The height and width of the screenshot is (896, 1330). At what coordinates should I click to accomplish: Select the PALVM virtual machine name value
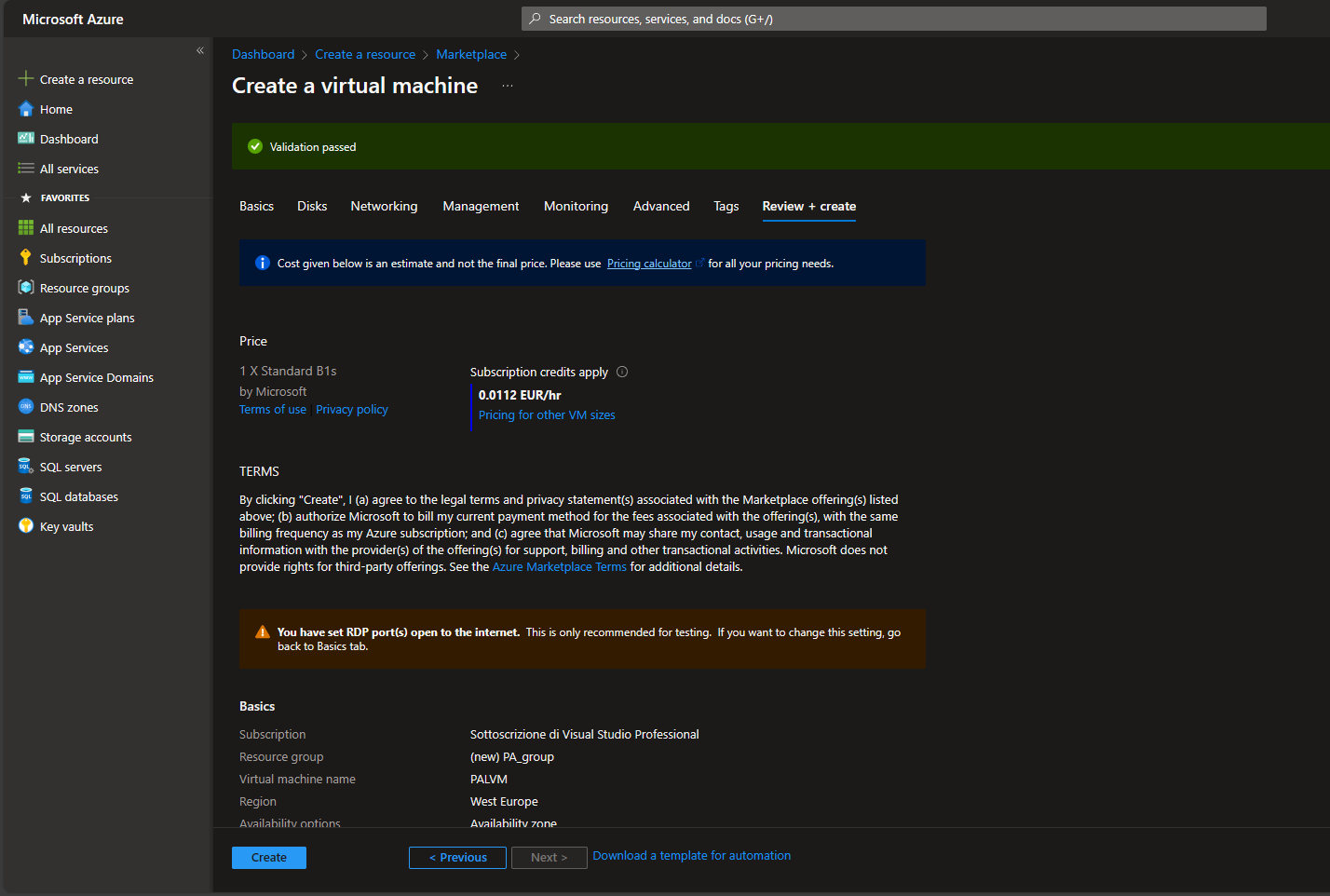tap(489, 780)
